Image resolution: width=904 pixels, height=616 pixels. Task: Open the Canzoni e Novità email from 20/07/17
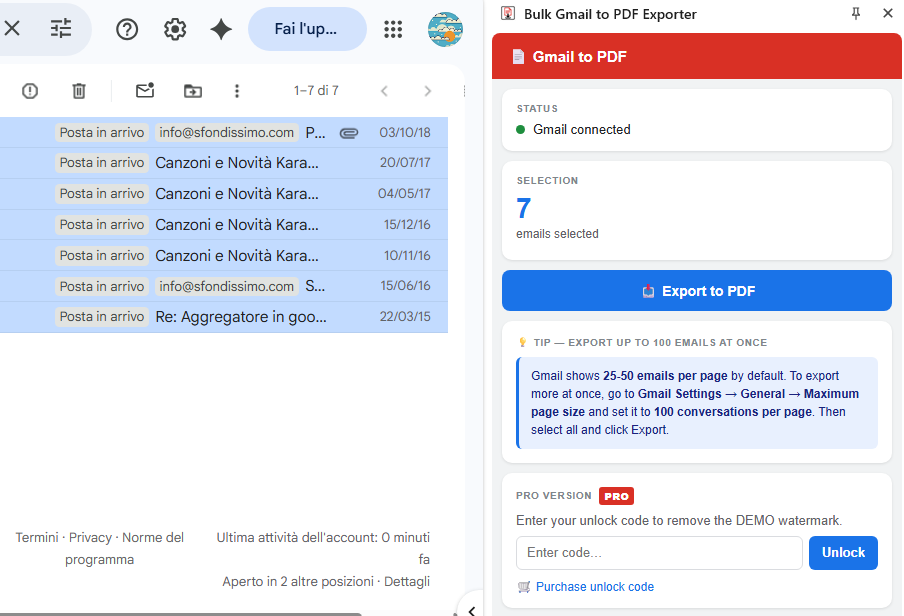224,163
